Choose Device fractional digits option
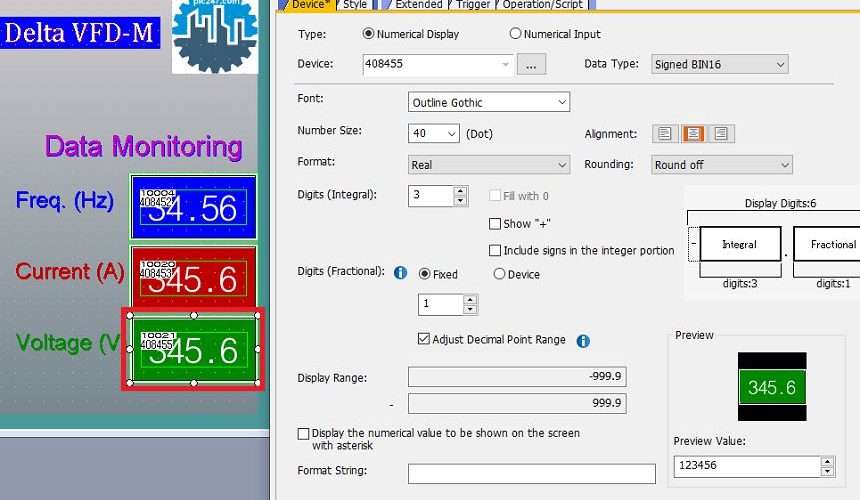 click(x=516, y=274)
